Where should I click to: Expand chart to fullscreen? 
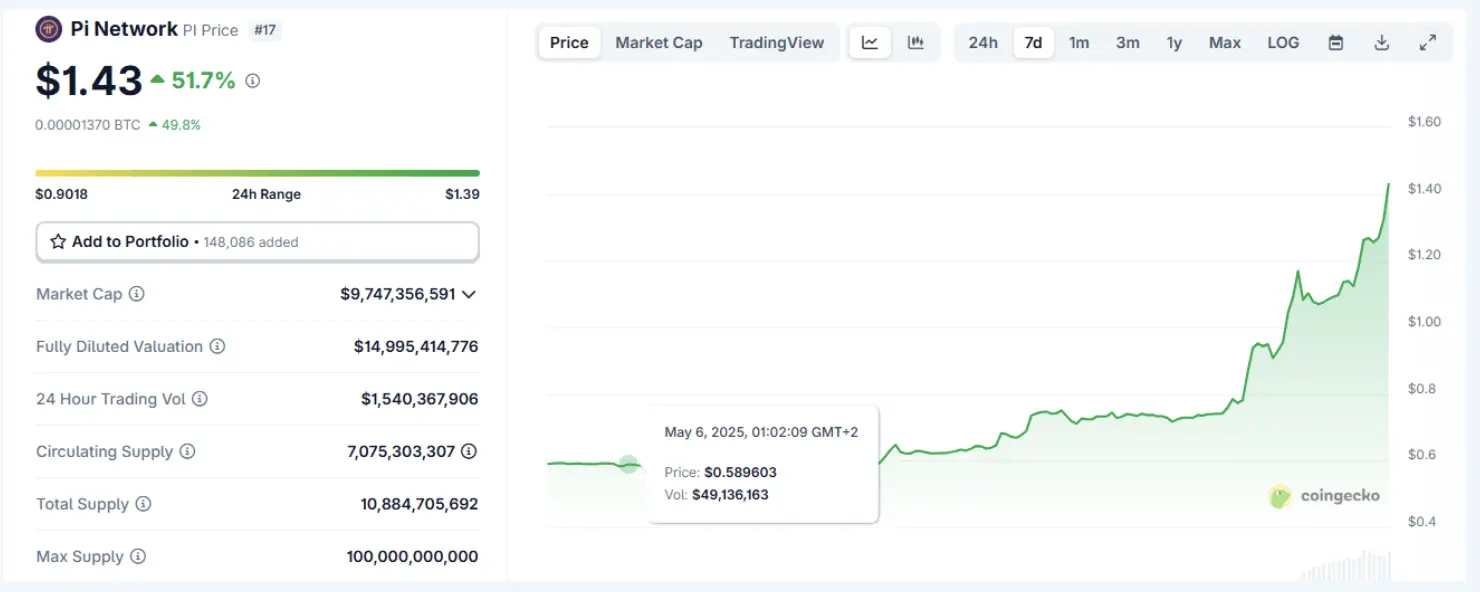(1428, 42)
